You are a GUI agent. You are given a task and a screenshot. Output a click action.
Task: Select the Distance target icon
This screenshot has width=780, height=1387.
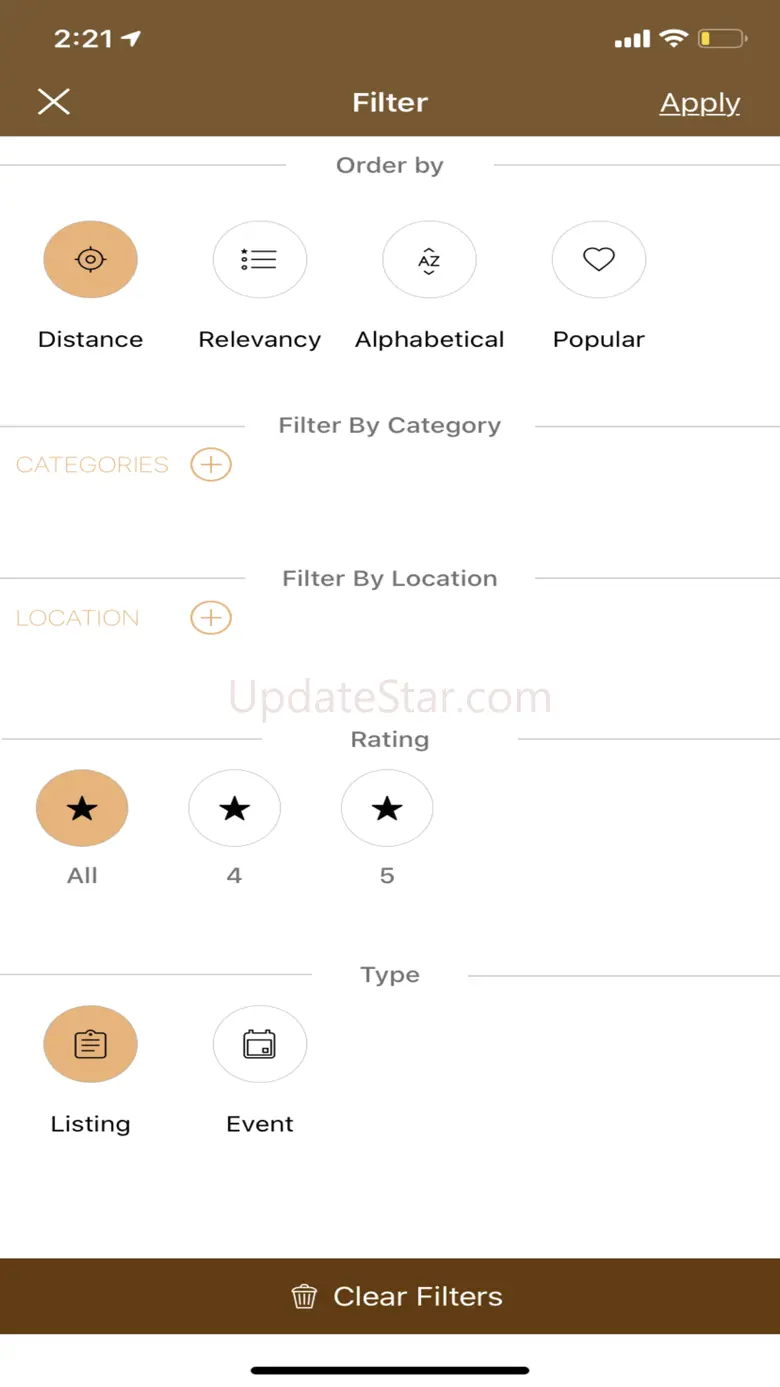[x=90, y=260]
